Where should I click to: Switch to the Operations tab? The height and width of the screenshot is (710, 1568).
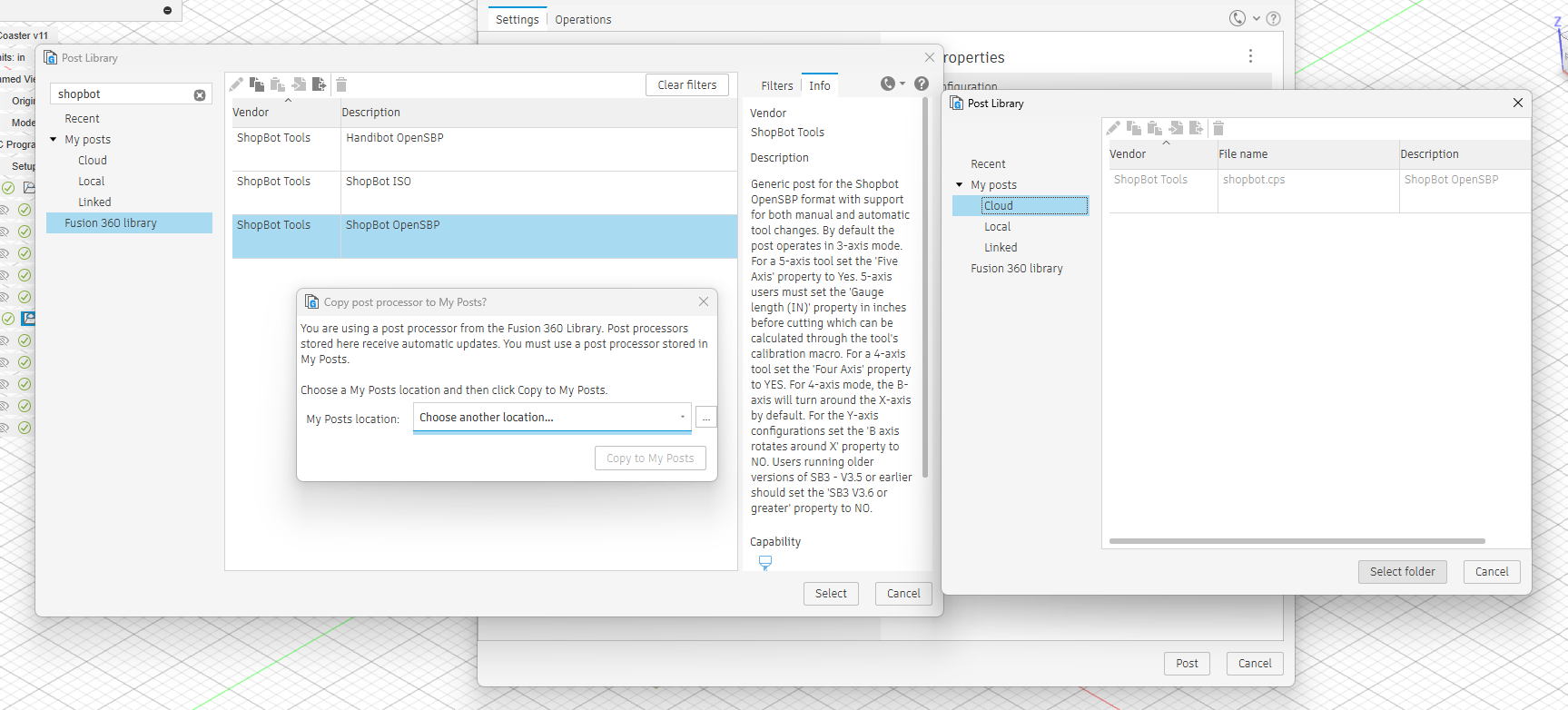pyautogui.click(x=583, y=19)
